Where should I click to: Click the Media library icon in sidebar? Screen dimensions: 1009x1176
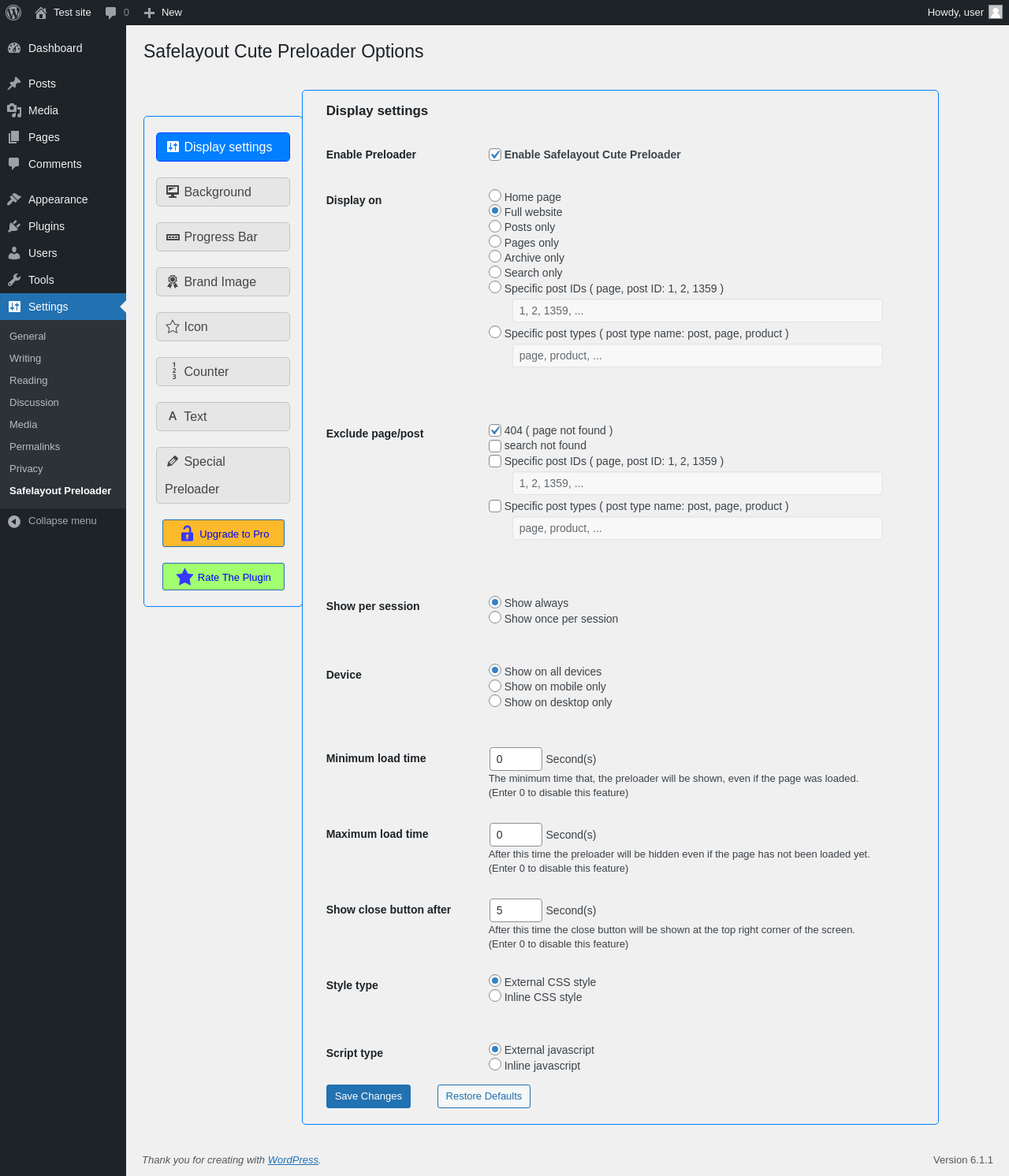point(14,110)
